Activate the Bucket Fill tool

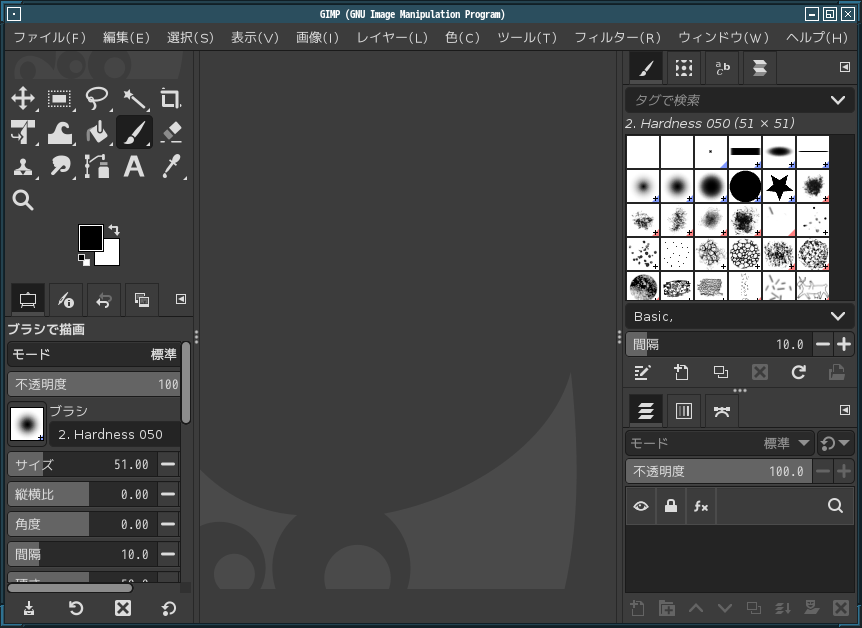97,132
